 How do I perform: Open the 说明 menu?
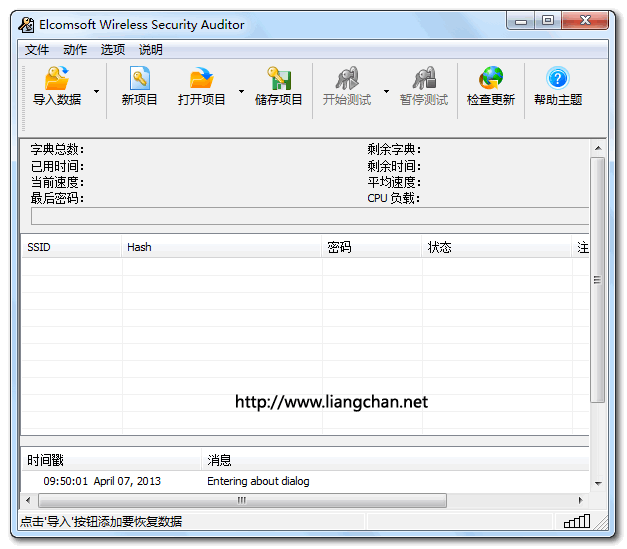pyautogui.click(x=150, y=50)
